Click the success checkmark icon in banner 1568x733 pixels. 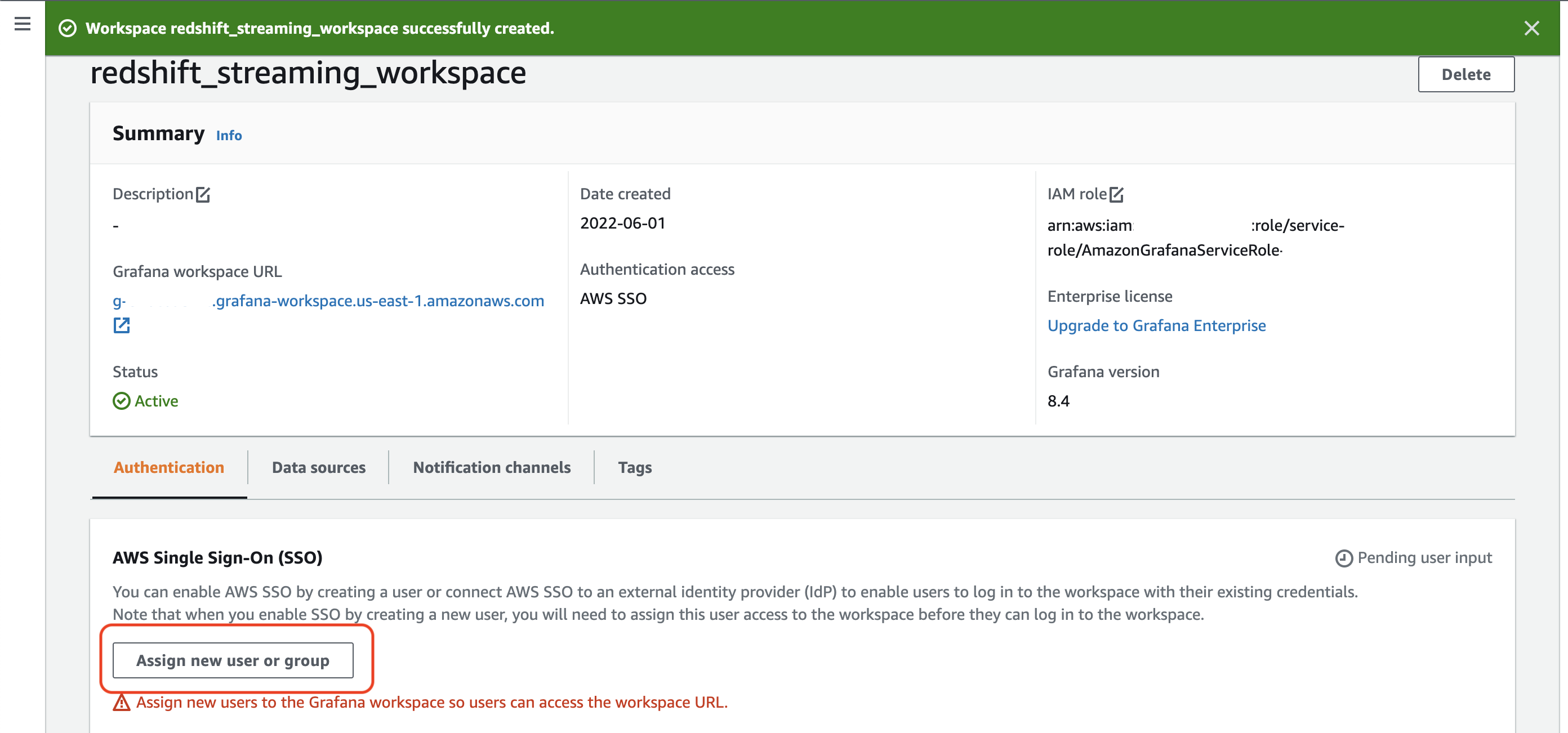pos(68,29)
